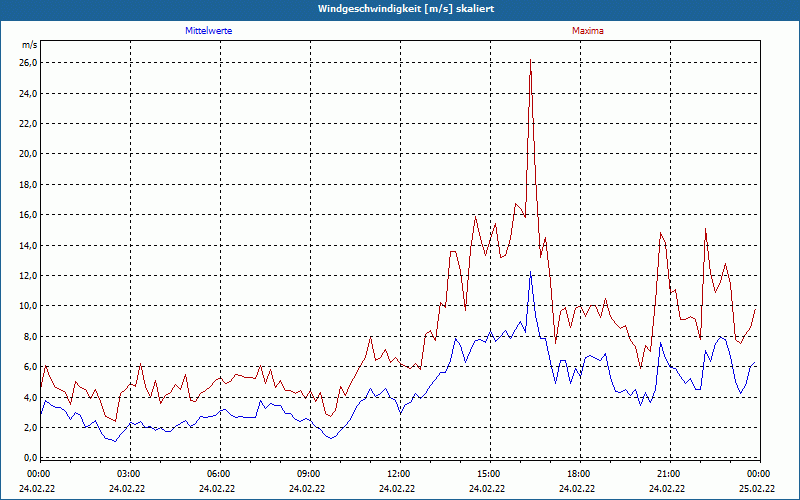Click the chart title Windgeschwindigkeit skaliert
The width and height of the screenshot is (800, 500).
pos(406,9)
